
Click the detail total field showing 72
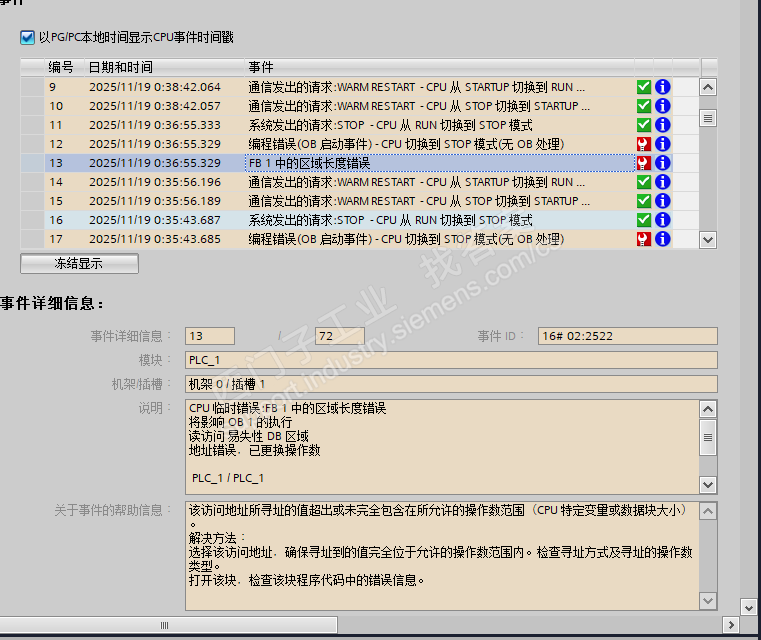340,336
